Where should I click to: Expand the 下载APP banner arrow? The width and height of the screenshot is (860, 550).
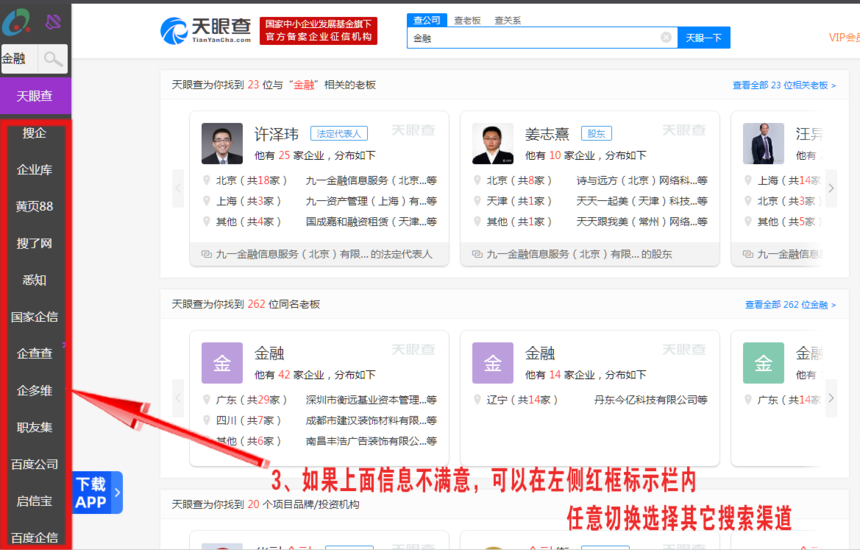(117, 492)
